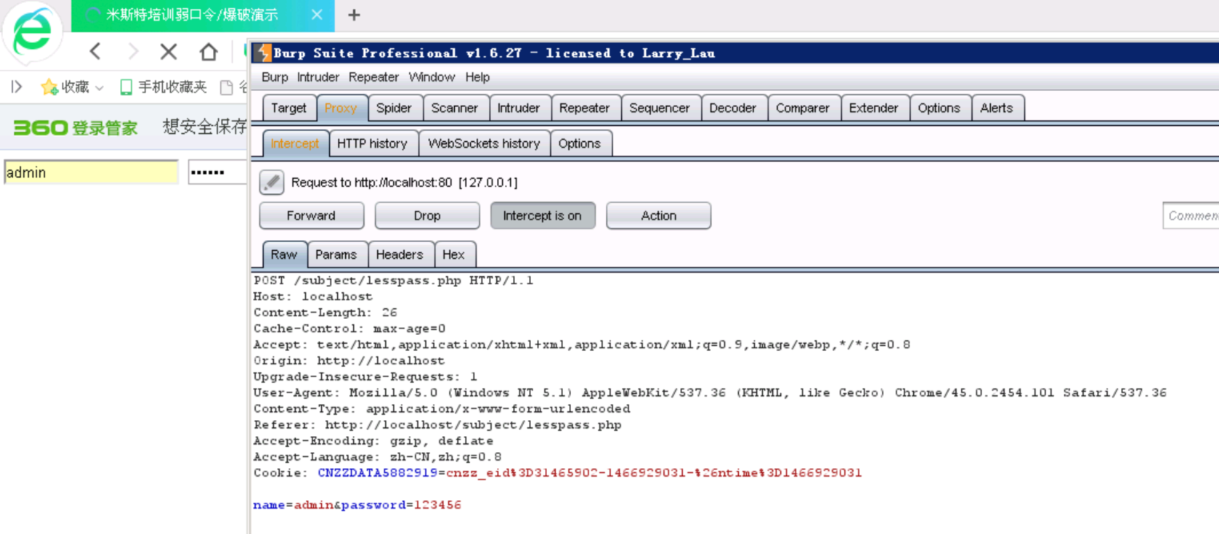Switch to the Intruder tool tab
Screen dimensions: 1219x534
pyautogui.click(x=519, y=108)
